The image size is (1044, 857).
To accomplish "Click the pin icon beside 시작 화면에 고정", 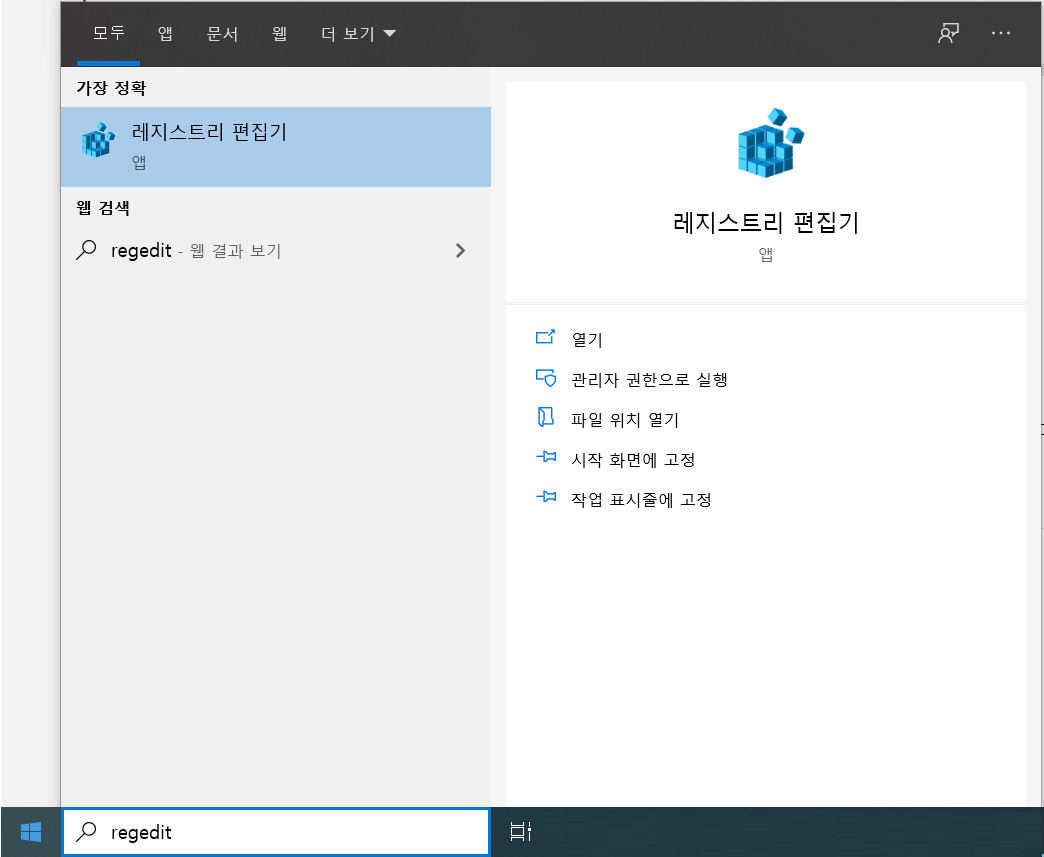I will pyautogui.click(x=545, y=458).
